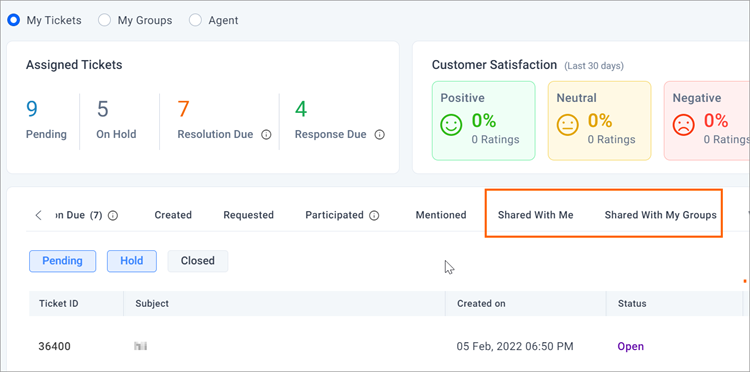Image resolution: width=750 pixels, height=372 pixels.
Task: Show earlier tabs with the left chevron
Action: (39, 215)
